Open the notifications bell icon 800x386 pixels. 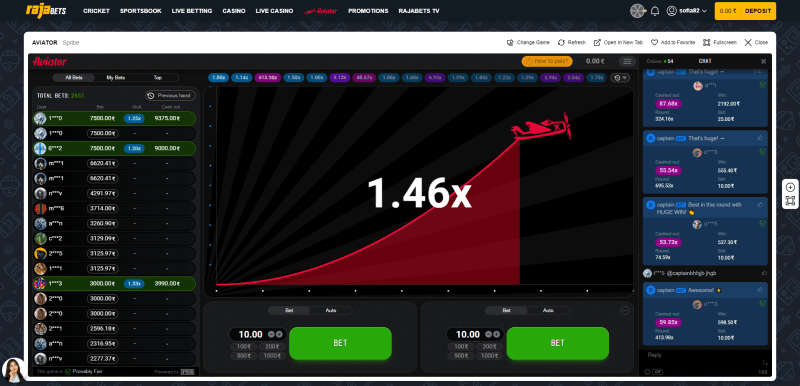point(655,11)
